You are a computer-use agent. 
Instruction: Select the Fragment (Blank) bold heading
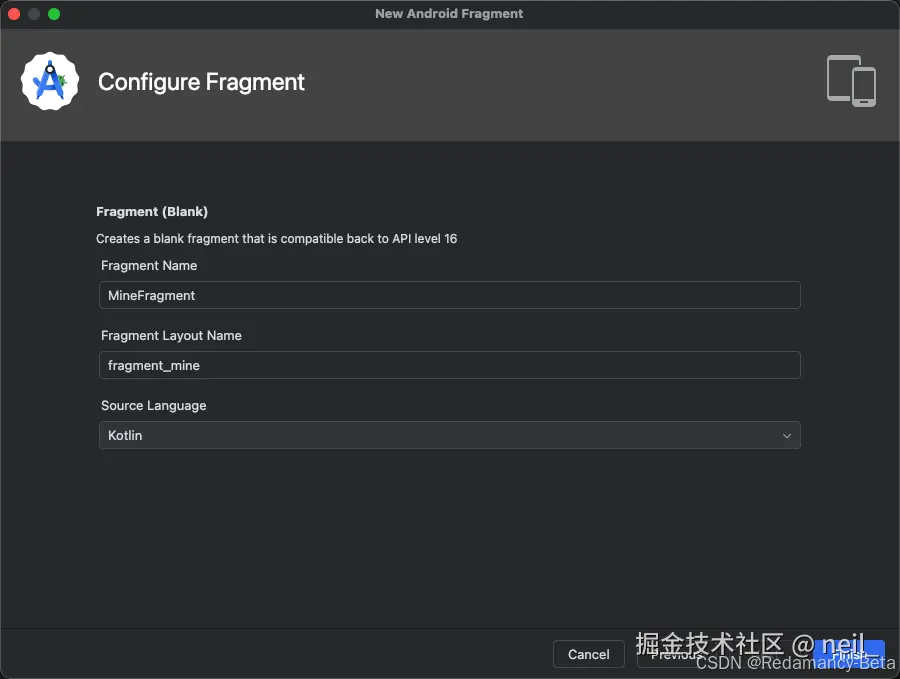(x=152, y=212)
